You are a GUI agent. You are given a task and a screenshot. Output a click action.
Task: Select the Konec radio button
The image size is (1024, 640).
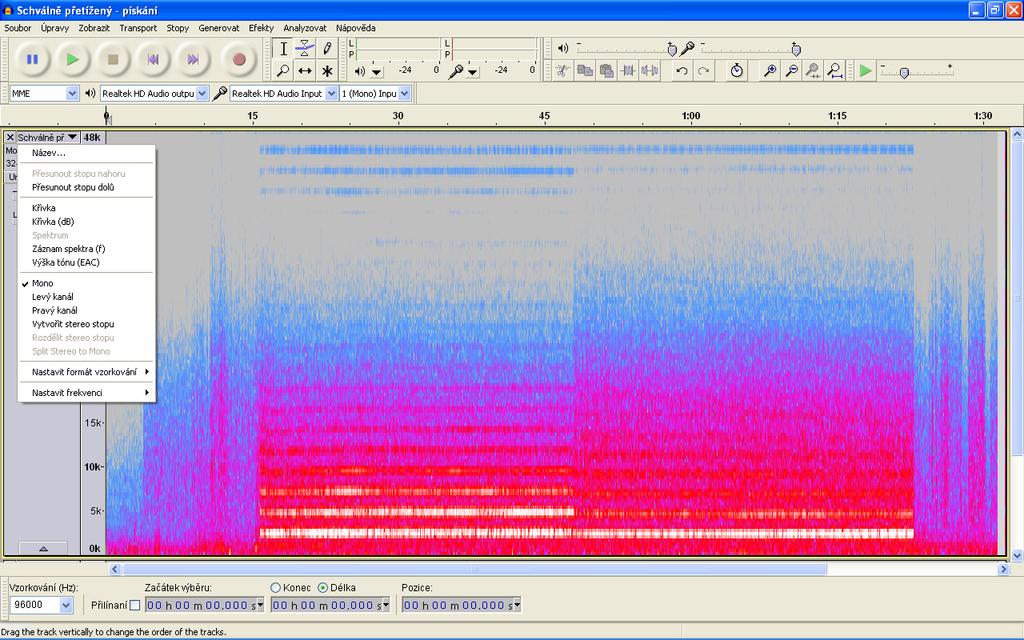click(x=276, y=588)
